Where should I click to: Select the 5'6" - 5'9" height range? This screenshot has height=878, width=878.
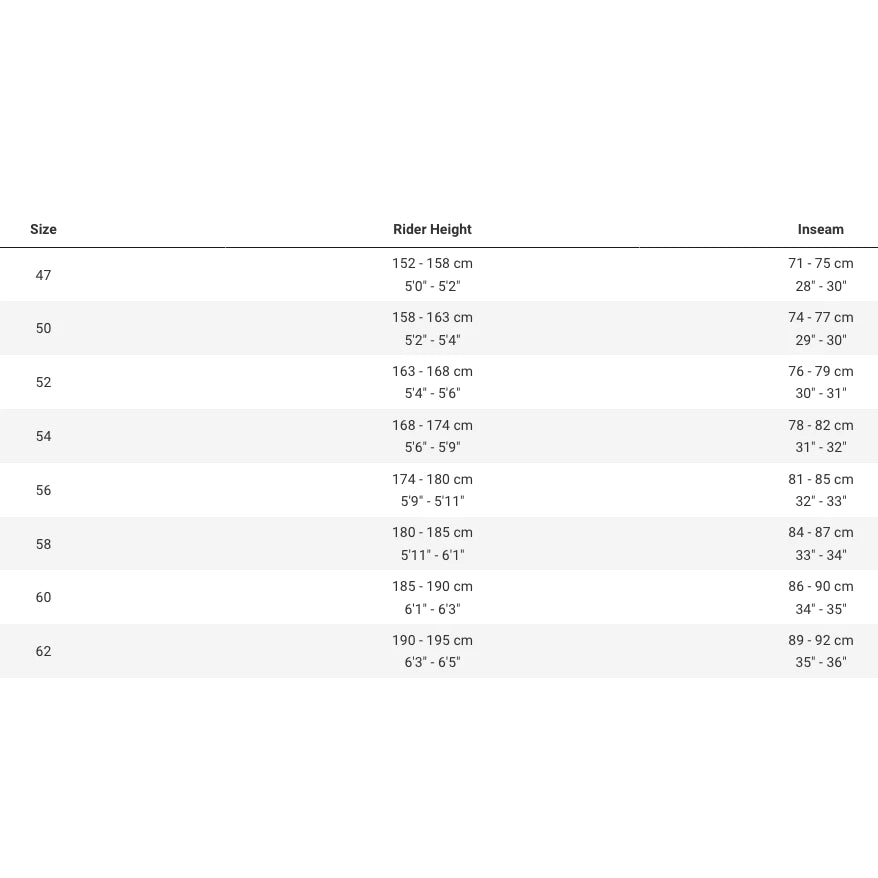pos(432,447)
